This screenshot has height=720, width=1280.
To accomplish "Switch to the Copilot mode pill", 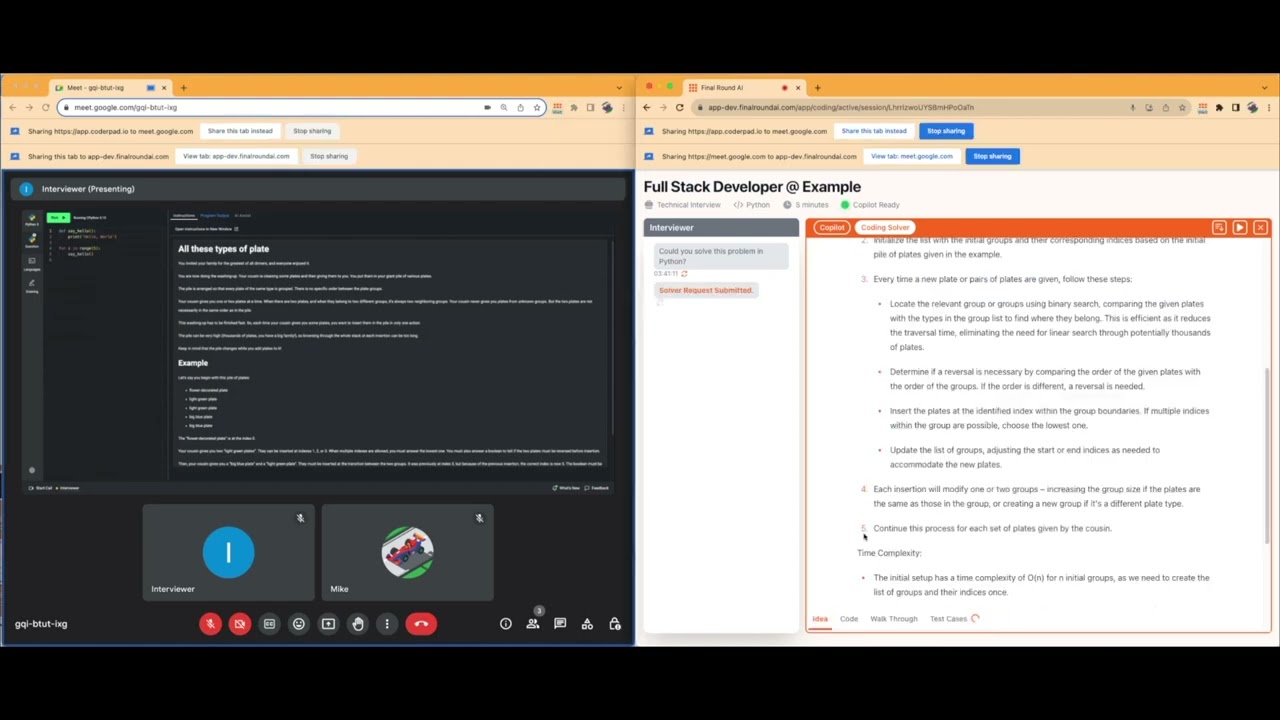I will [x=832, y=228].
